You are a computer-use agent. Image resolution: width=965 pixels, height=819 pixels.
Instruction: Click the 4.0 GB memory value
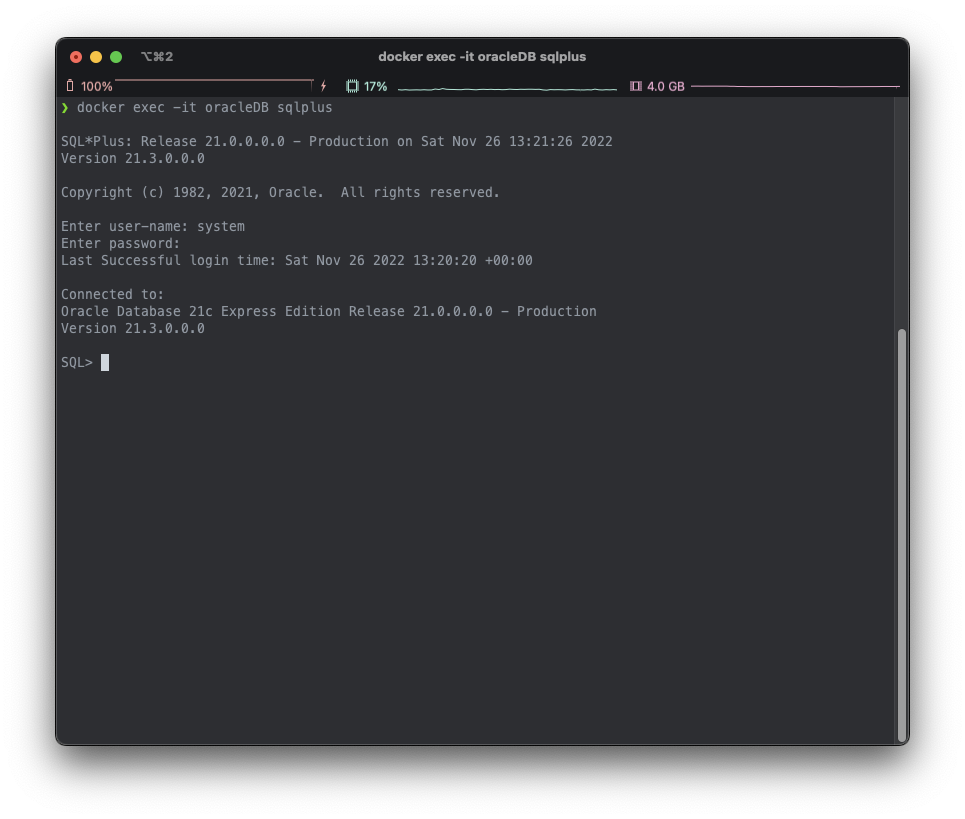(x=665, y=87)
